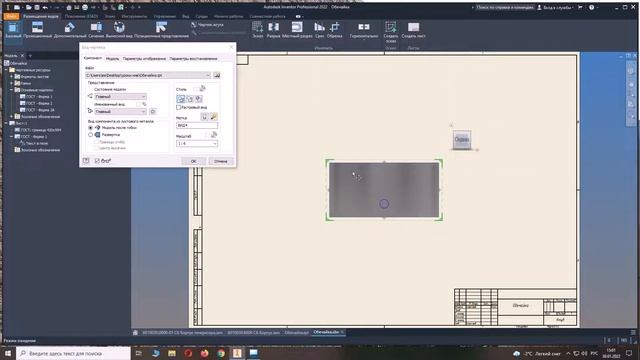Screen dimensions: 640x360
Task: Click the Создать эскиз ribbon icon
Action: coord(391,31)
